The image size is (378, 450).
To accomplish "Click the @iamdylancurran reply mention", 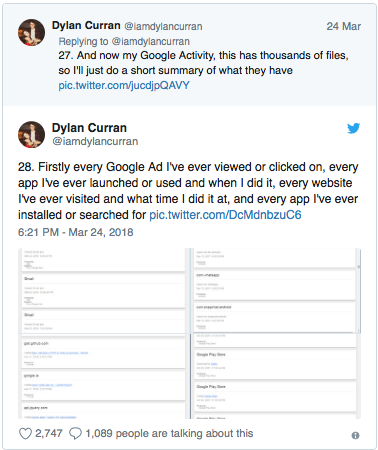I will 150,41.
